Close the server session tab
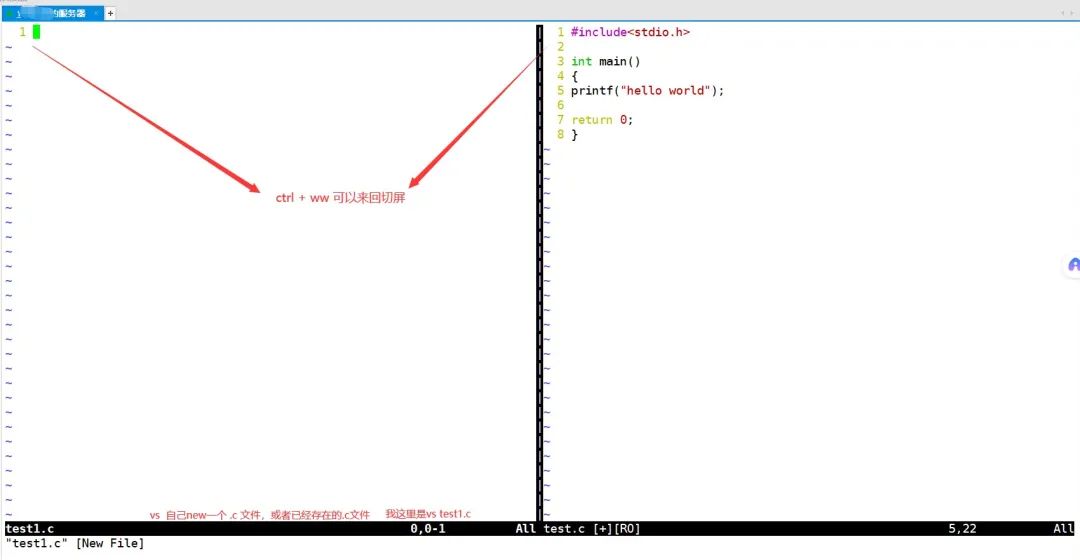Image resolution: width=1080 pixels, height=560 pixels. pyautogui.click(x=96, y=13)
